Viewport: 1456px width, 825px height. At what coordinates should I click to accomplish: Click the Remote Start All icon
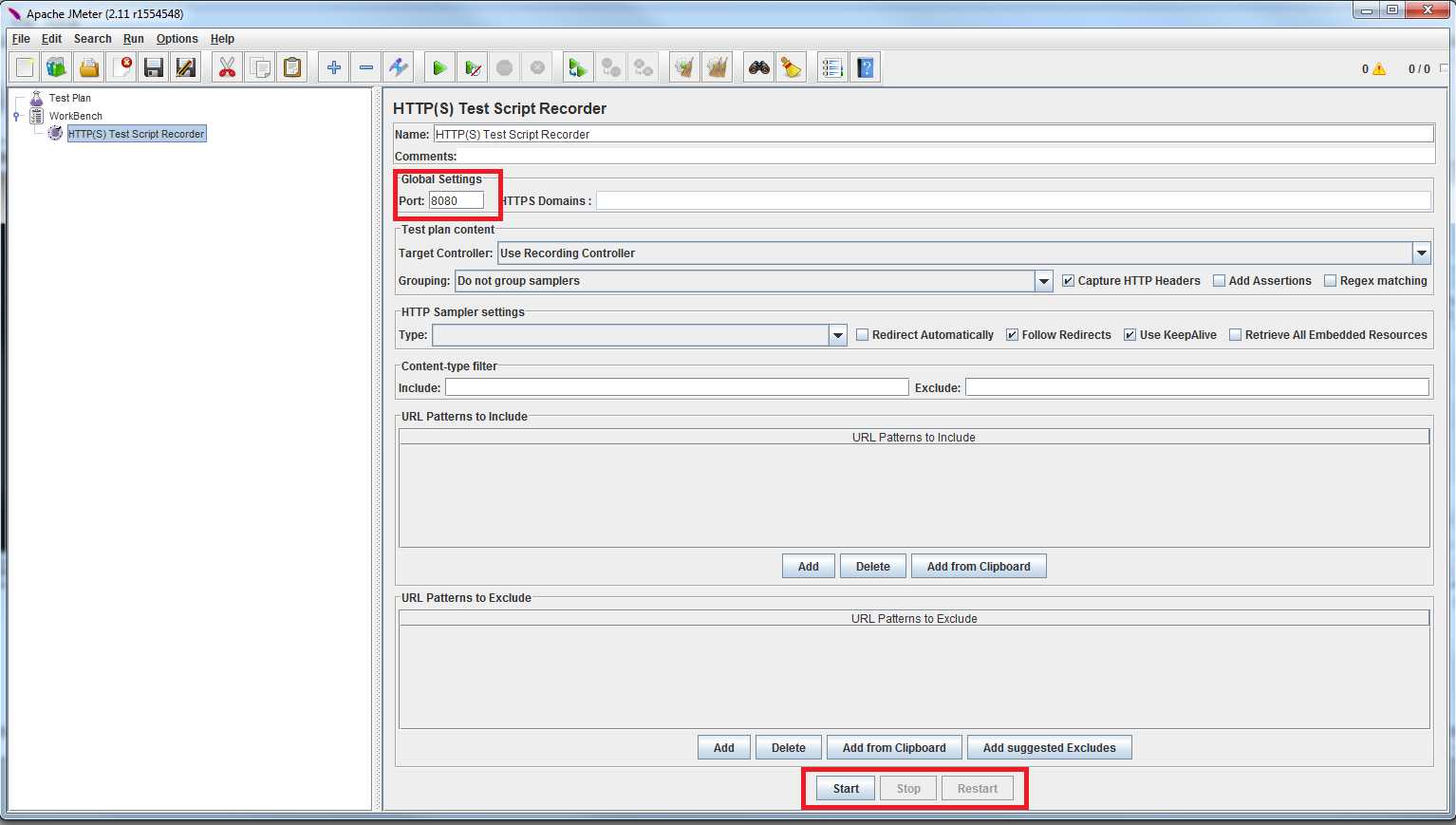pyautogui.click(x=578, y=67)
